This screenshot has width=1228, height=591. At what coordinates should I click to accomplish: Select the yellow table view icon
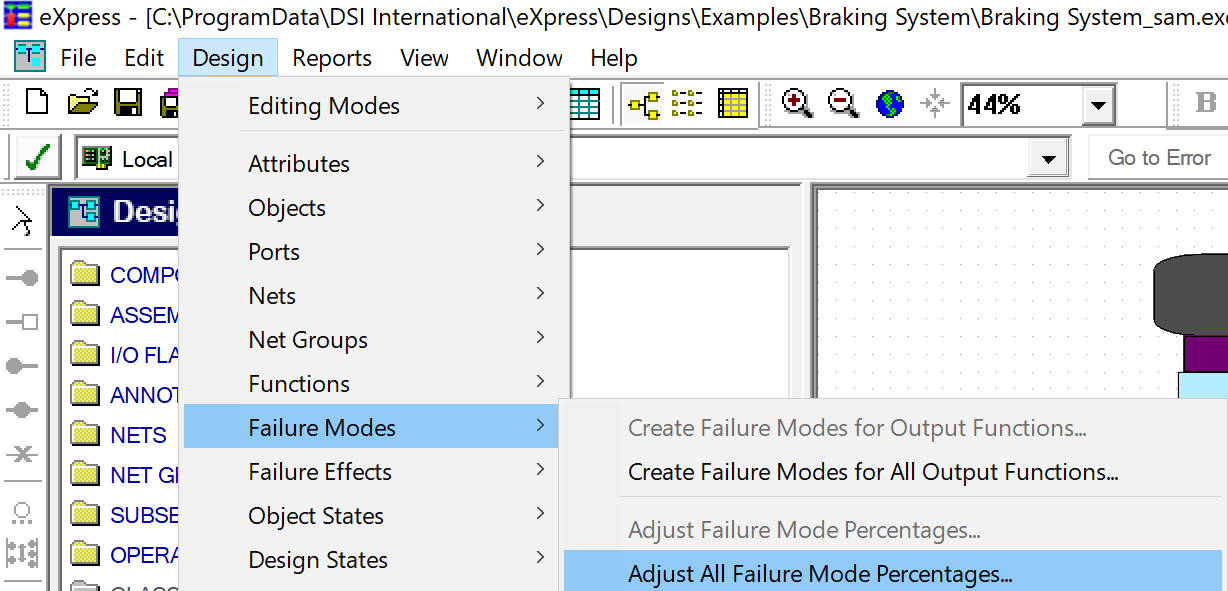pyautogui.click(x=733, y=103)
